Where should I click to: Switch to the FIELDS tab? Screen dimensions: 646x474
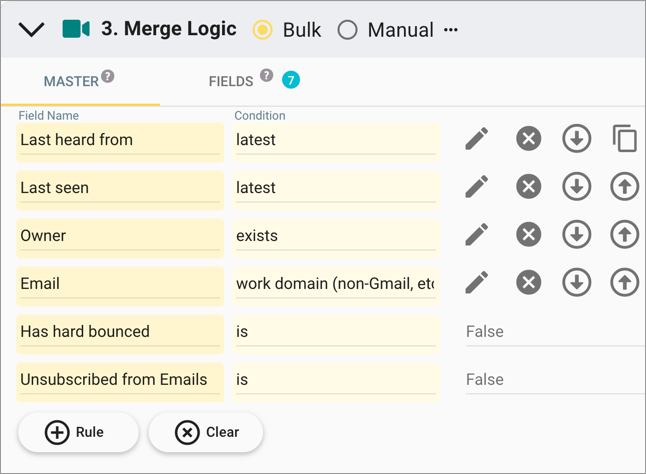231,81
